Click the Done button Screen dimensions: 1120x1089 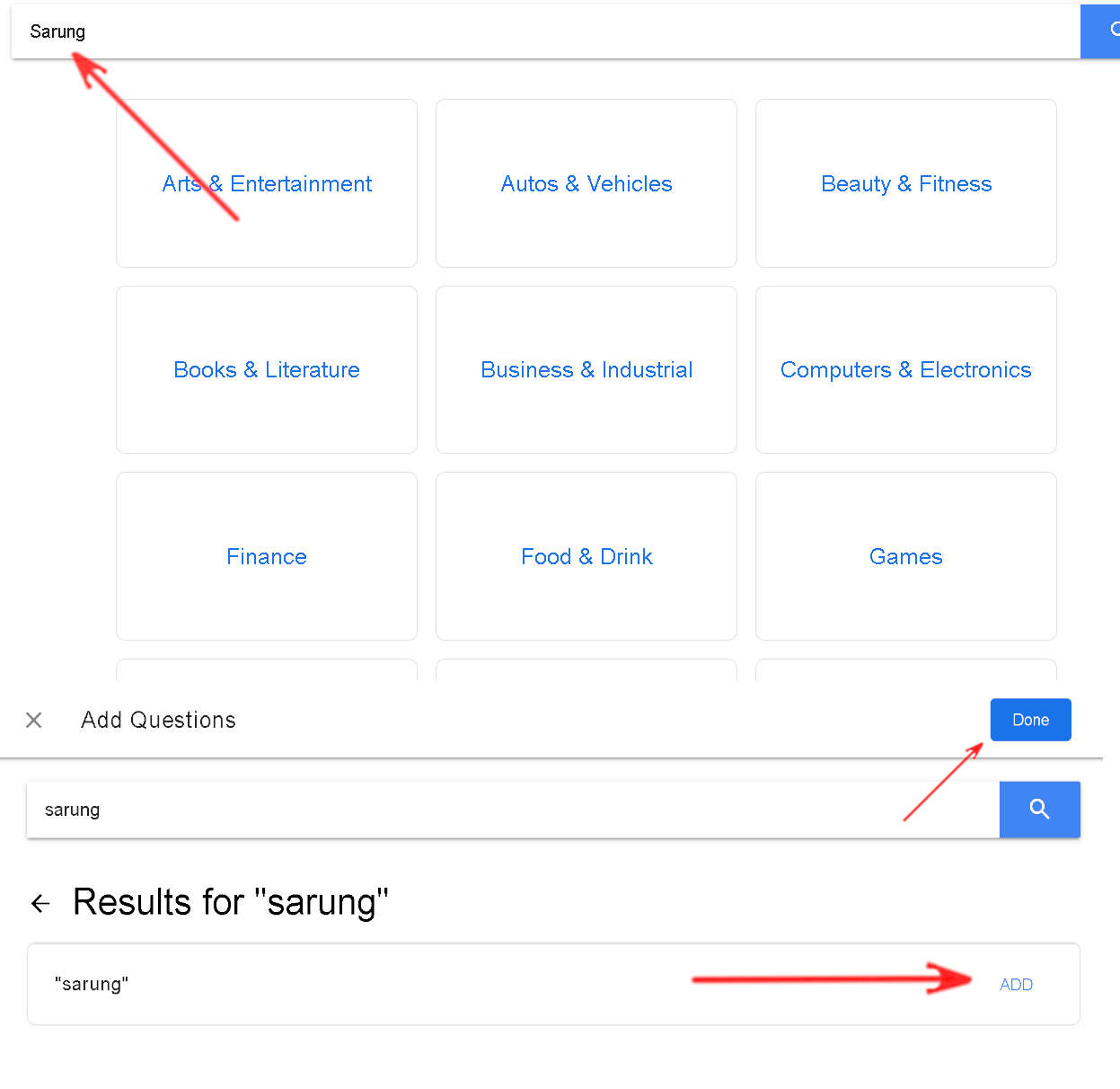point(1030,720)
